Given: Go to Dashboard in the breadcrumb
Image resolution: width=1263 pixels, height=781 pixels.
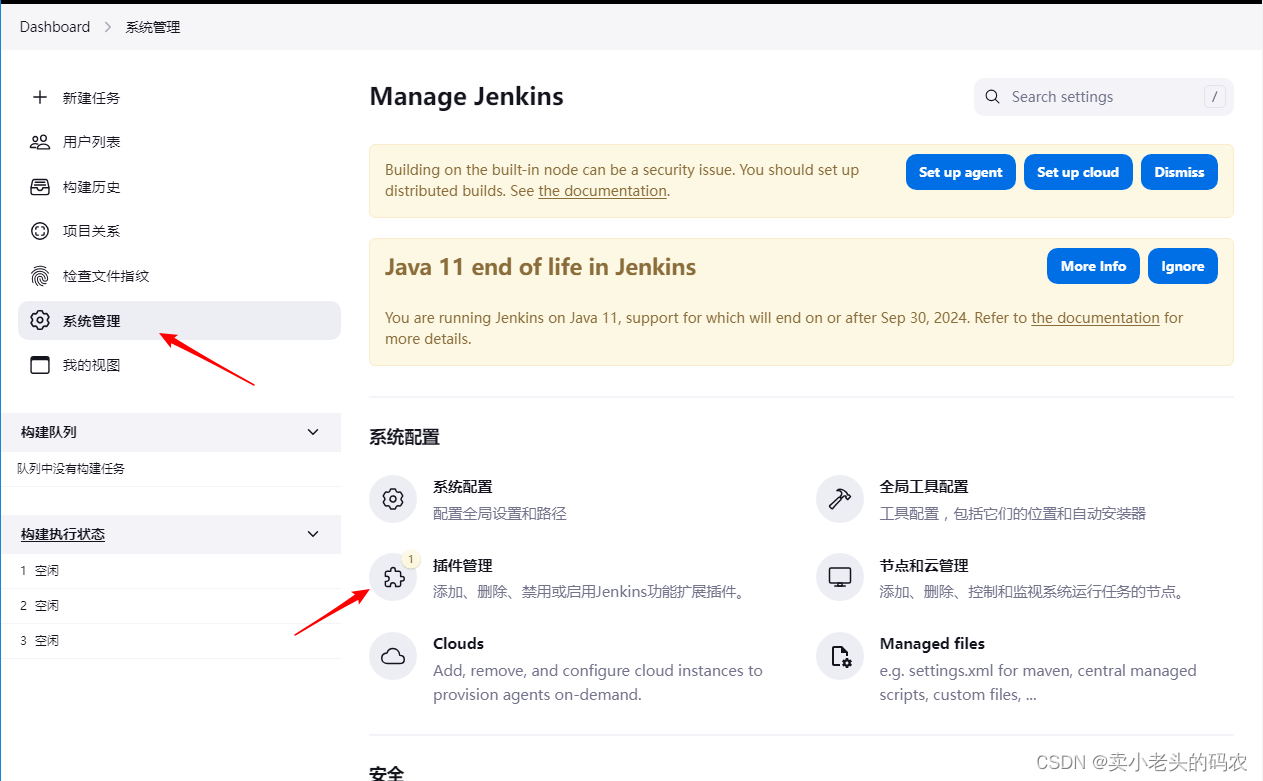Looking at the screenshot, I should (55, 27).
